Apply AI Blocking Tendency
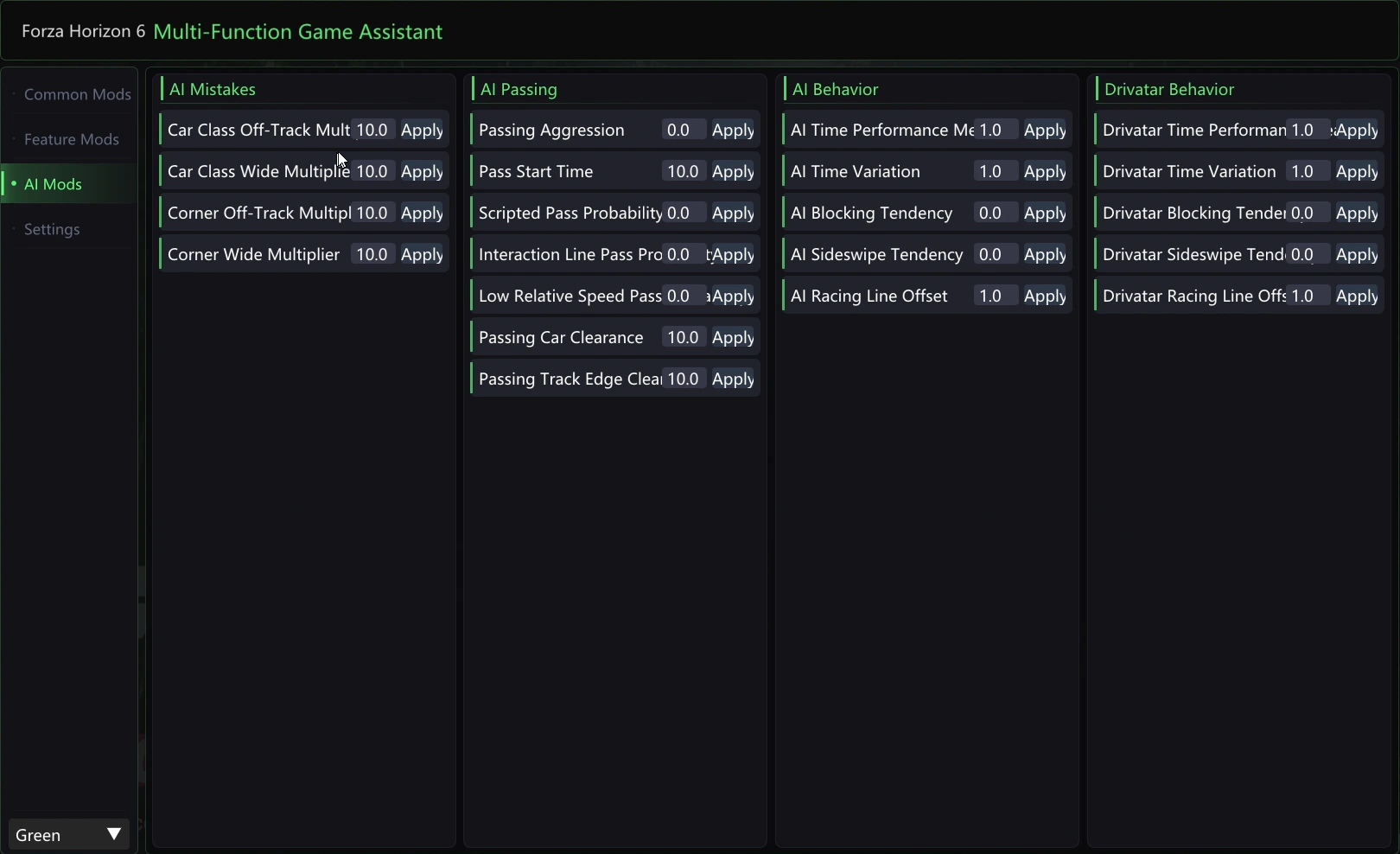The width and height of the screenshot is (1400, 854). [1045, 213]
